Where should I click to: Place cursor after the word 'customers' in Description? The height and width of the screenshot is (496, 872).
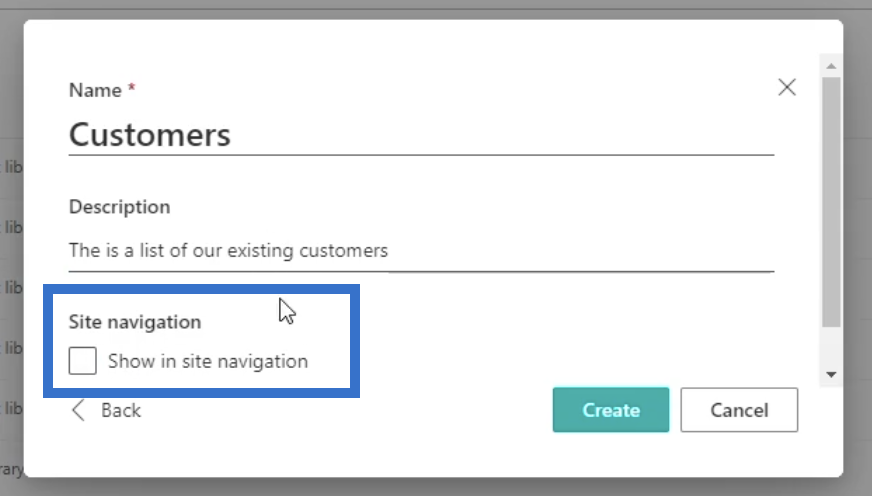tap(389, 251)
